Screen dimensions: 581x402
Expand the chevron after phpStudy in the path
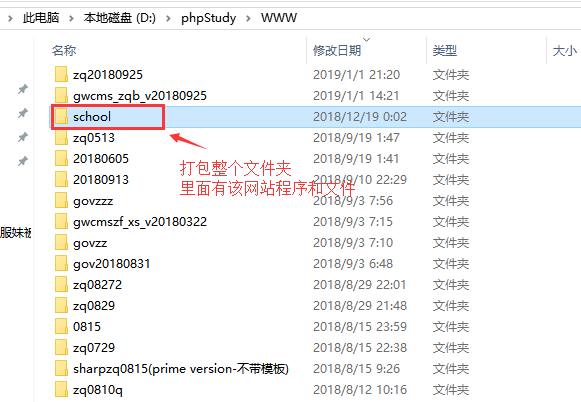click(248, 18)
